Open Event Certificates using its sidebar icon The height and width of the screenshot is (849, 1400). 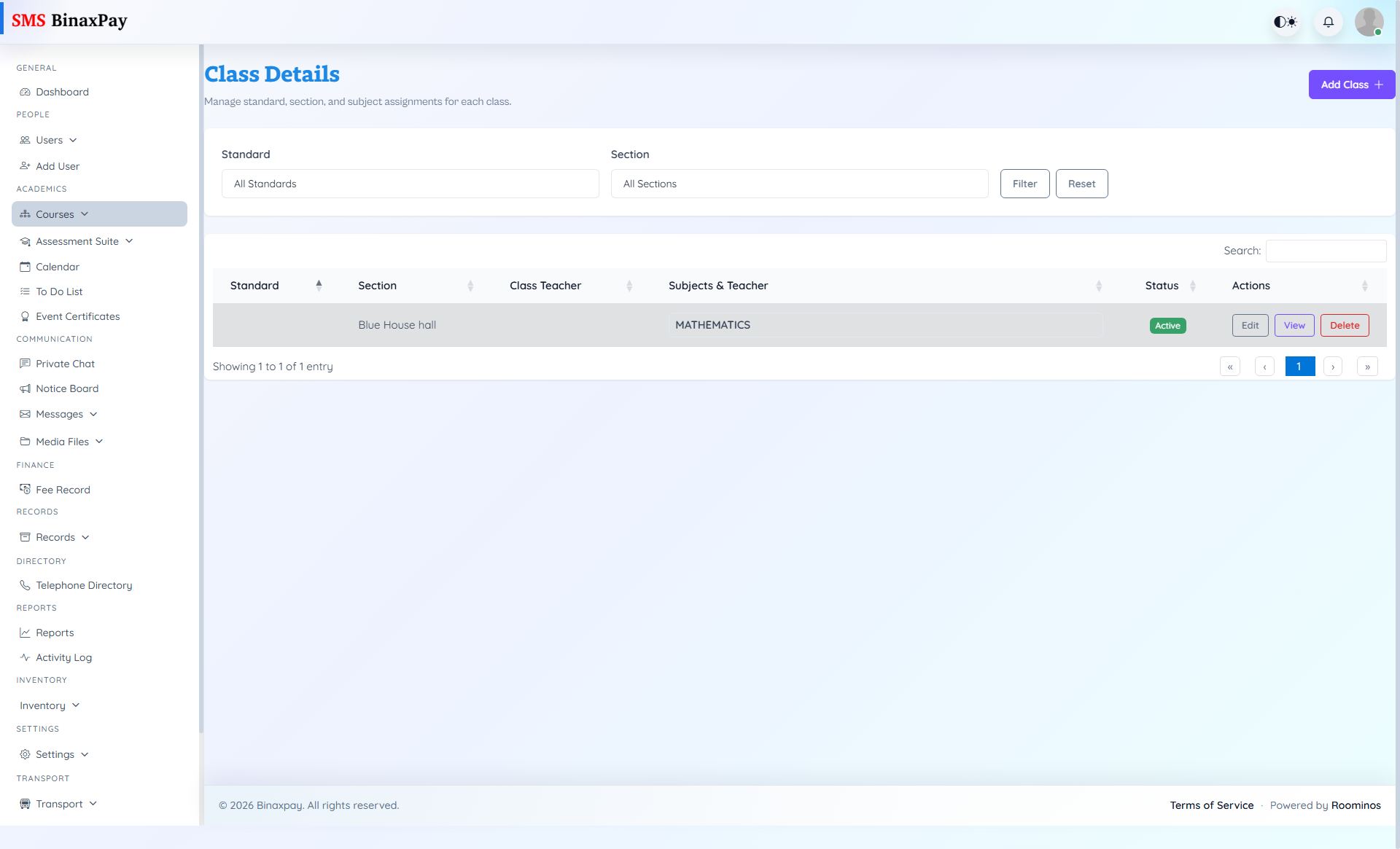(x=26, y=316)
